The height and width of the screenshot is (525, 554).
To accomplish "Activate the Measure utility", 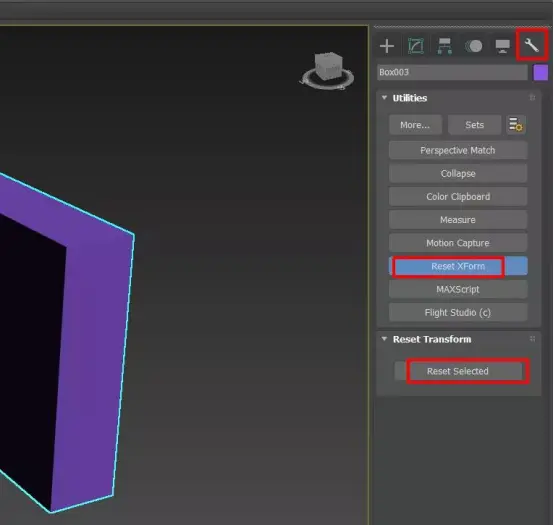I will tap(458, 220).
